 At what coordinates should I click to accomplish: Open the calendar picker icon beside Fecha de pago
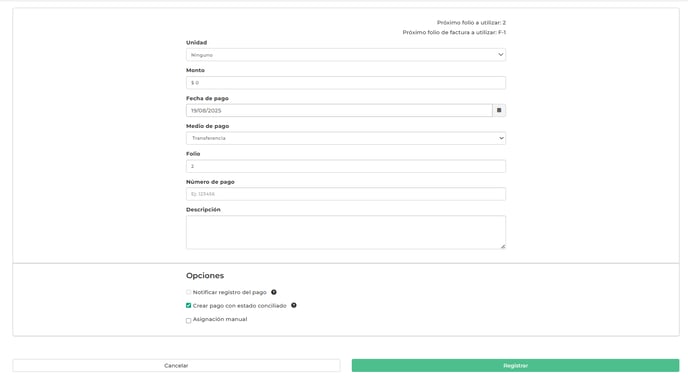click(x=499, y=110)
